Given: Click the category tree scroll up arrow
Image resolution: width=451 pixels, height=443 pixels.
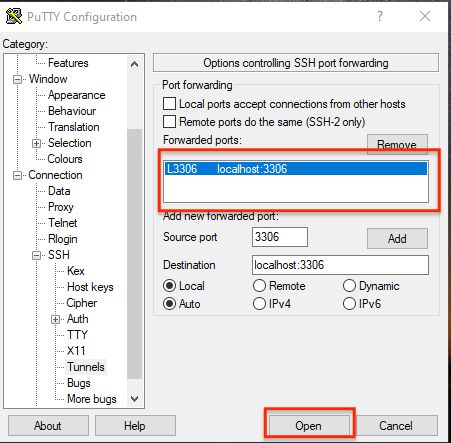Looking at the screenshot, I should click(x=134, y=64).
